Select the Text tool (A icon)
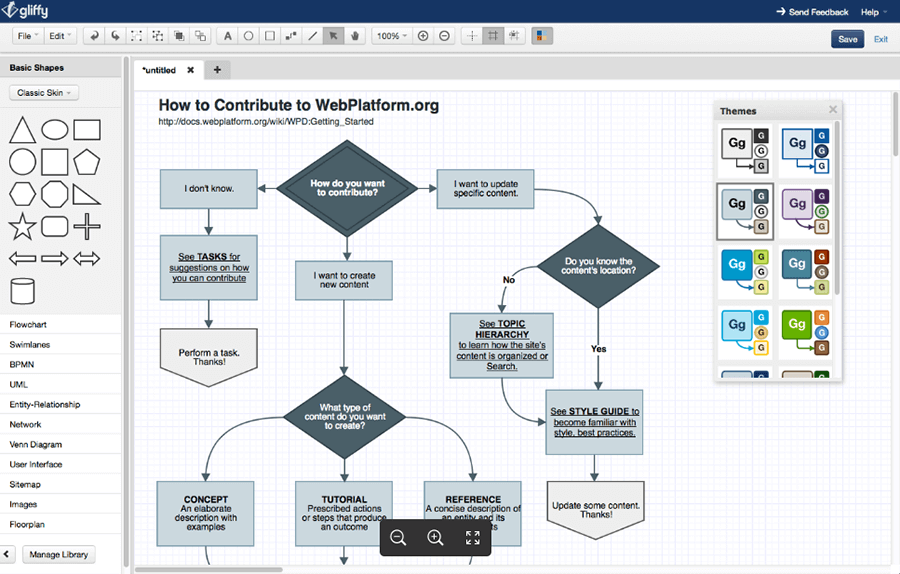This screenshot has width=900, height=574. click(x=228, y=36)
